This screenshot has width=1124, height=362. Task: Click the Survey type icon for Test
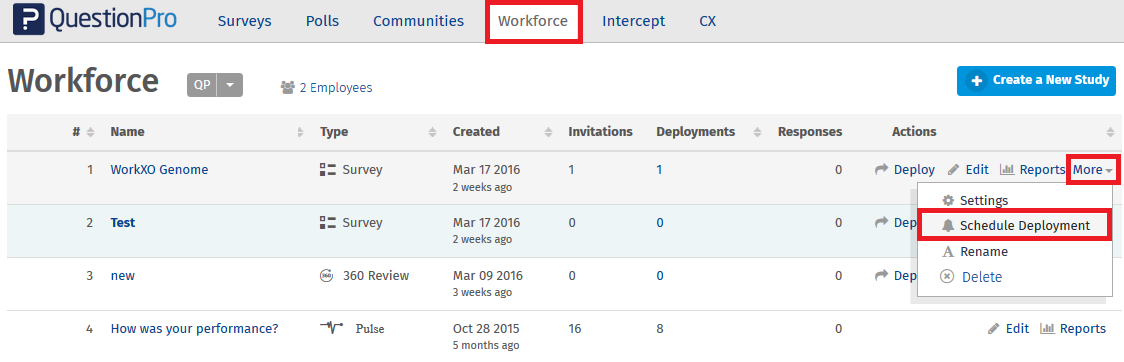coord(328,223)
